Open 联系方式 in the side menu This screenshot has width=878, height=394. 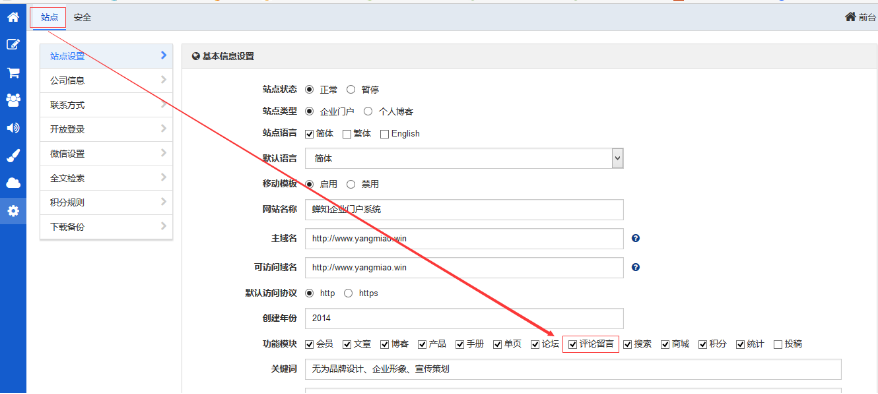point(106,105)
